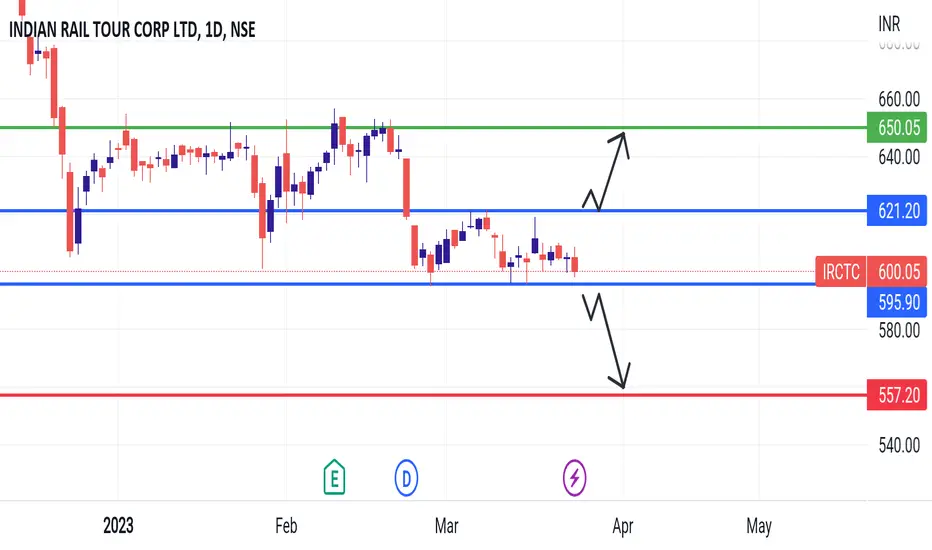Select the blue 621.20 price label
The image size is (932, 550).
(x=897, y=210)
